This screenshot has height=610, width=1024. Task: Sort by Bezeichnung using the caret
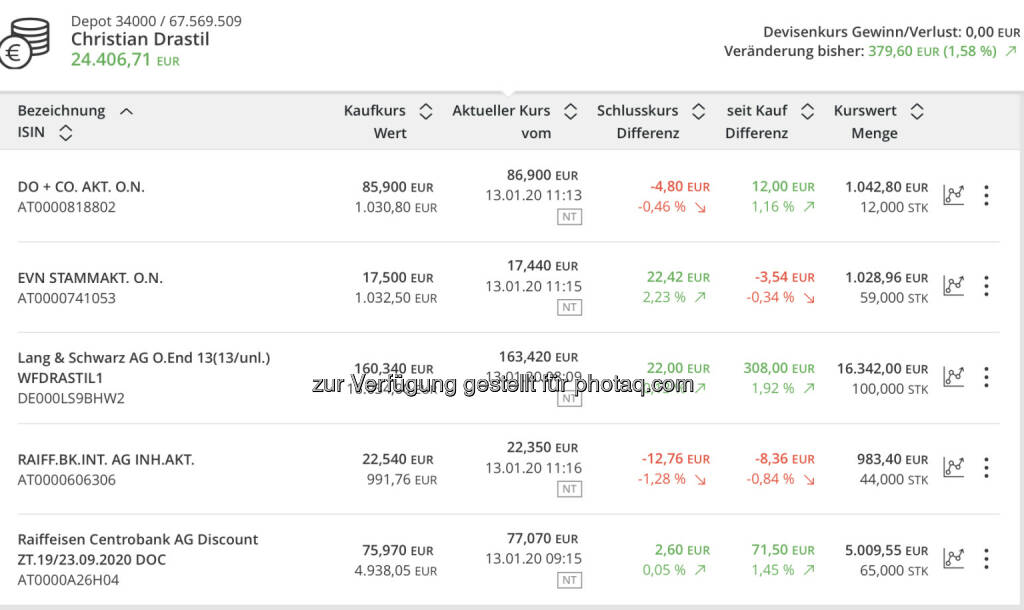(x=126, y=111)
